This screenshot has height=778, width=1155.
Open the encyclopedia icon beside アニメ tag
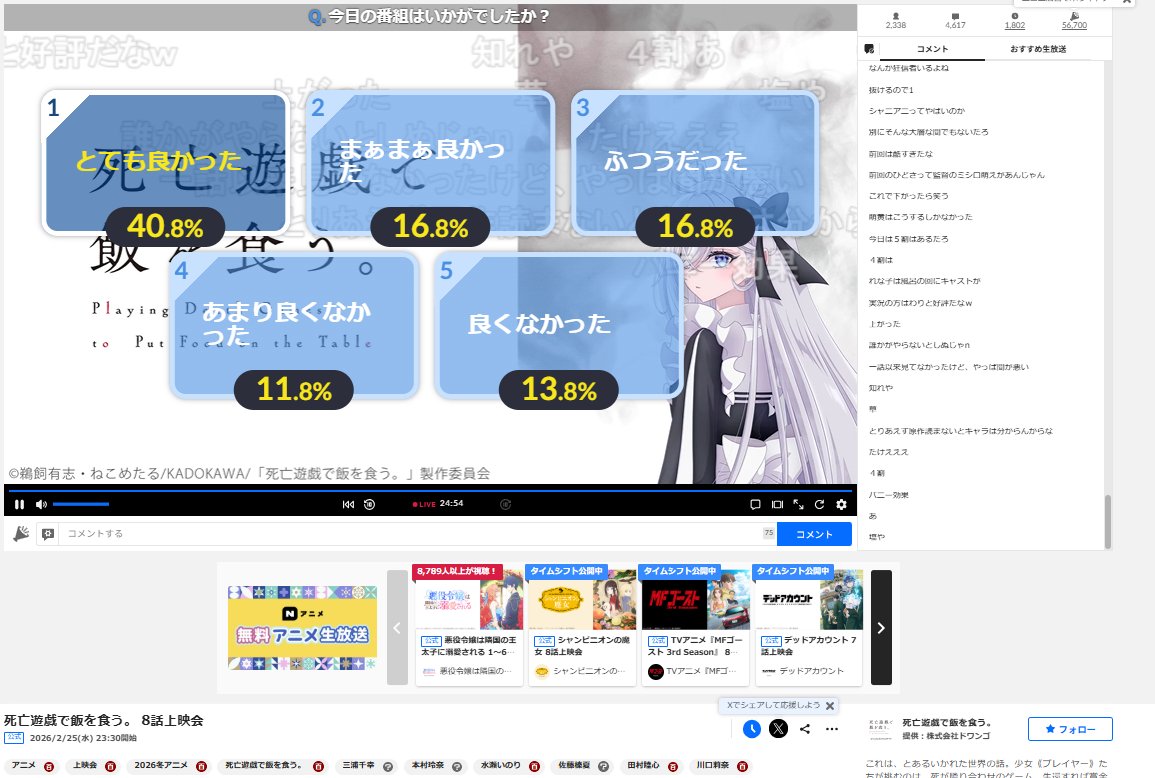[x=49, y=766]
